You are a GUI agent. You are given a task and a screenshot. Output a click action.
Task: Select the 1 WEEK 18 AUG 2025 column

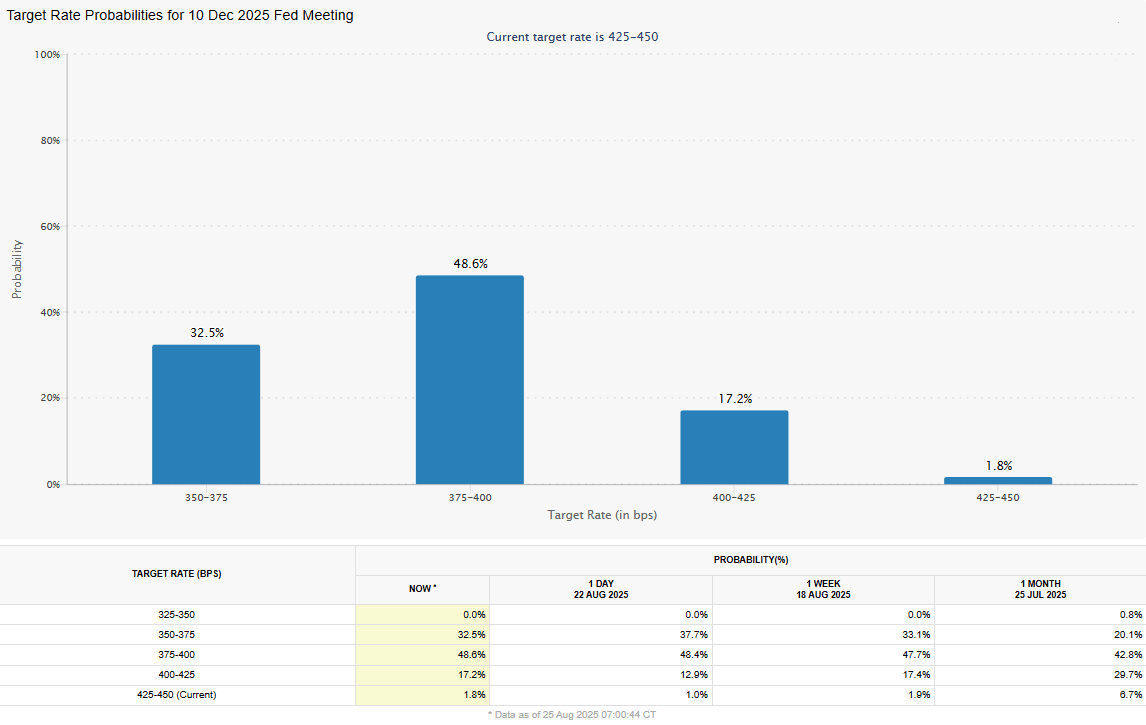(821, 589)
